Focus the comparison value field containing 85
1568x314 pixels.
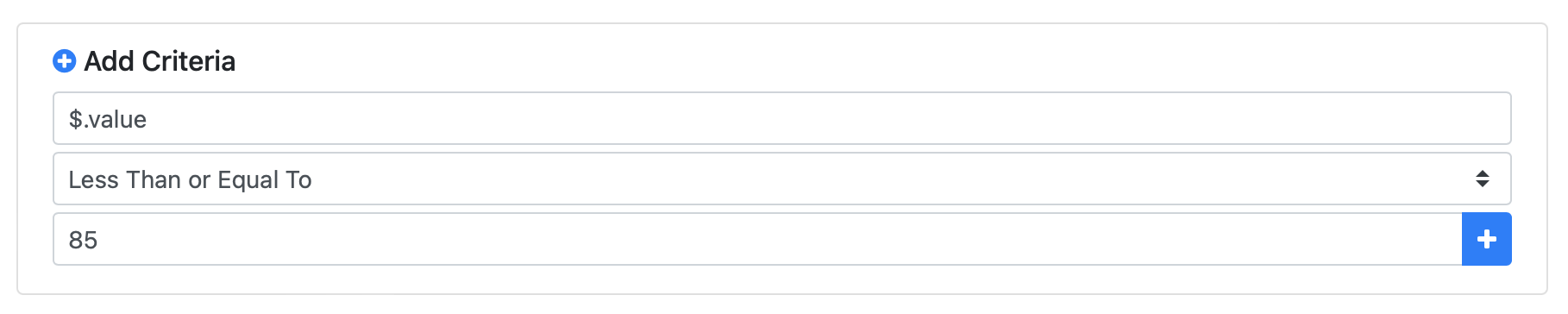[x=757, y=239]
